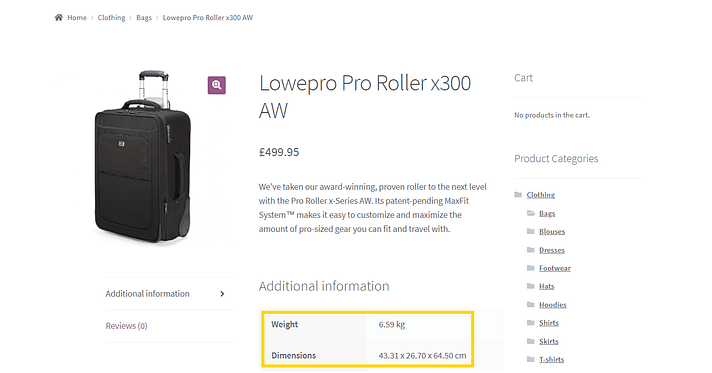
Task: Open the Hoodies category link
Action: coord(553,305)
